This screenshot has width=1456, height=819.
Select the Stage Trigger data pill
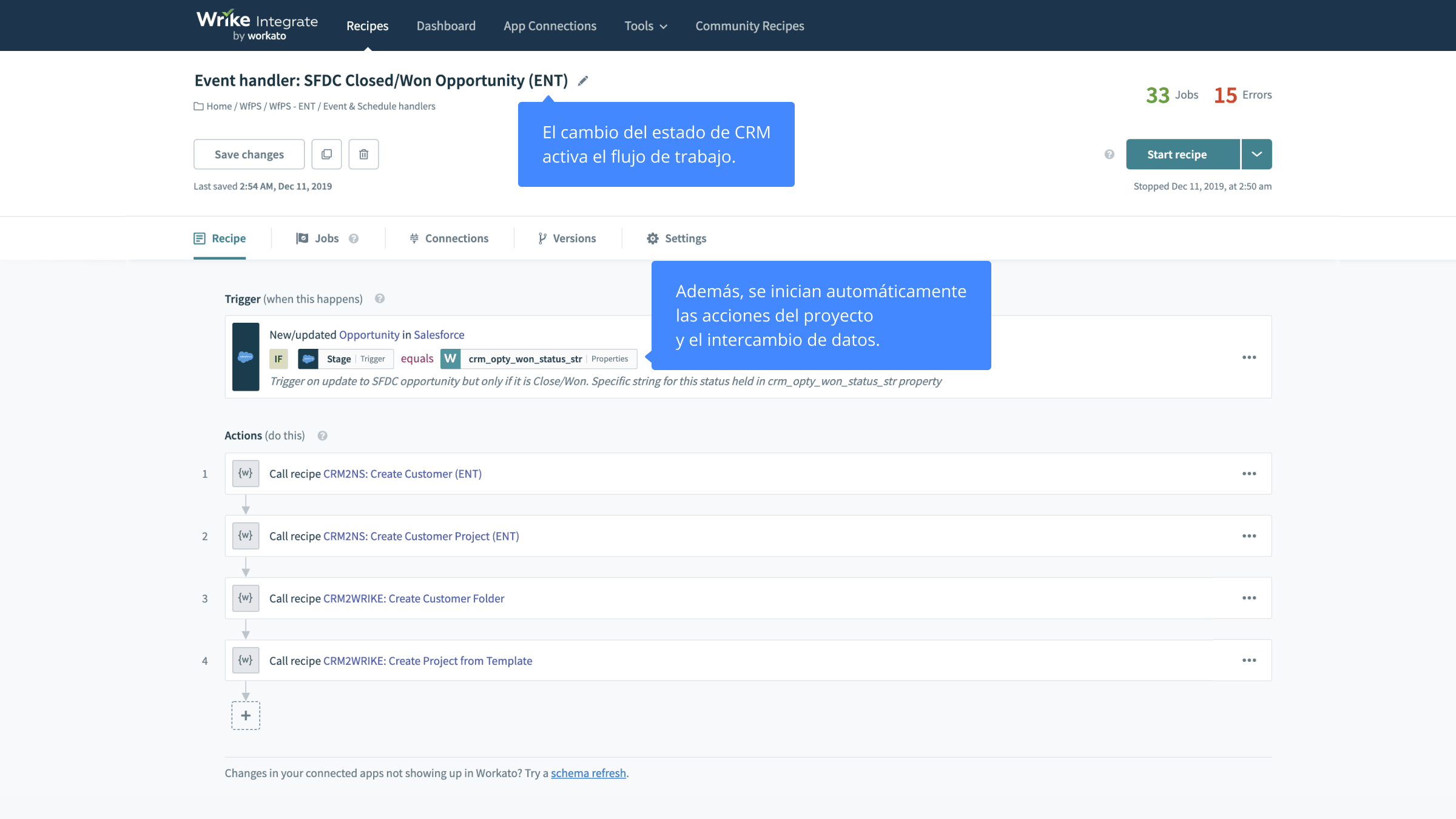(346, 359)
